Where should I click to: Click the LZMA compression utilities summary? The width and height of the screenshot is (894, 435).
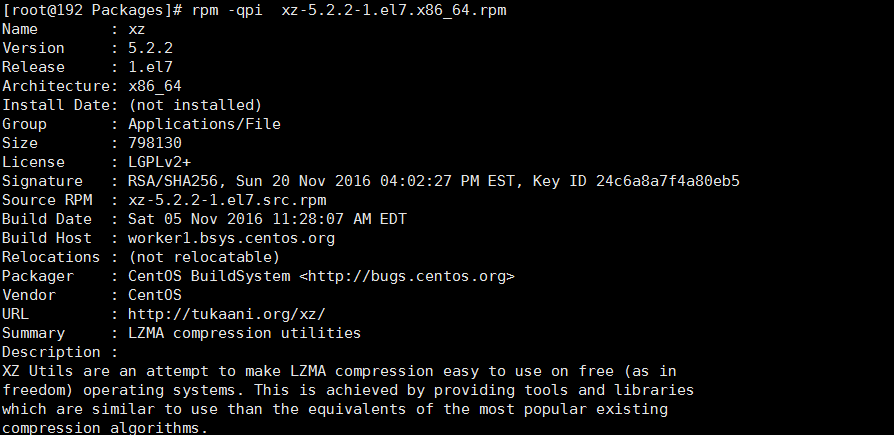[245, 333]
